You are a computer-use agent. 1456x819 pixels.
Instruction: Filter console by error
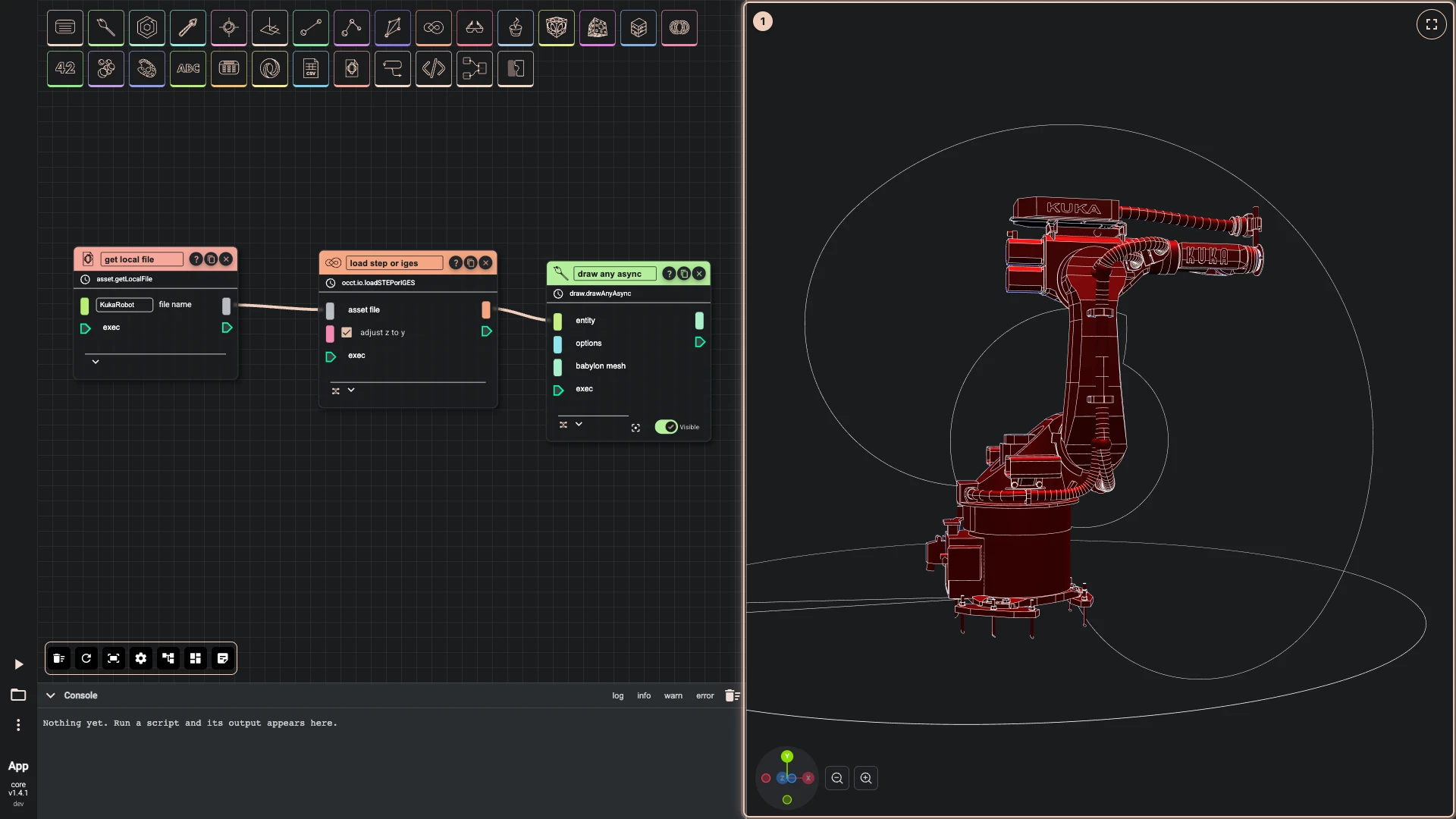[x=705, y=695]
